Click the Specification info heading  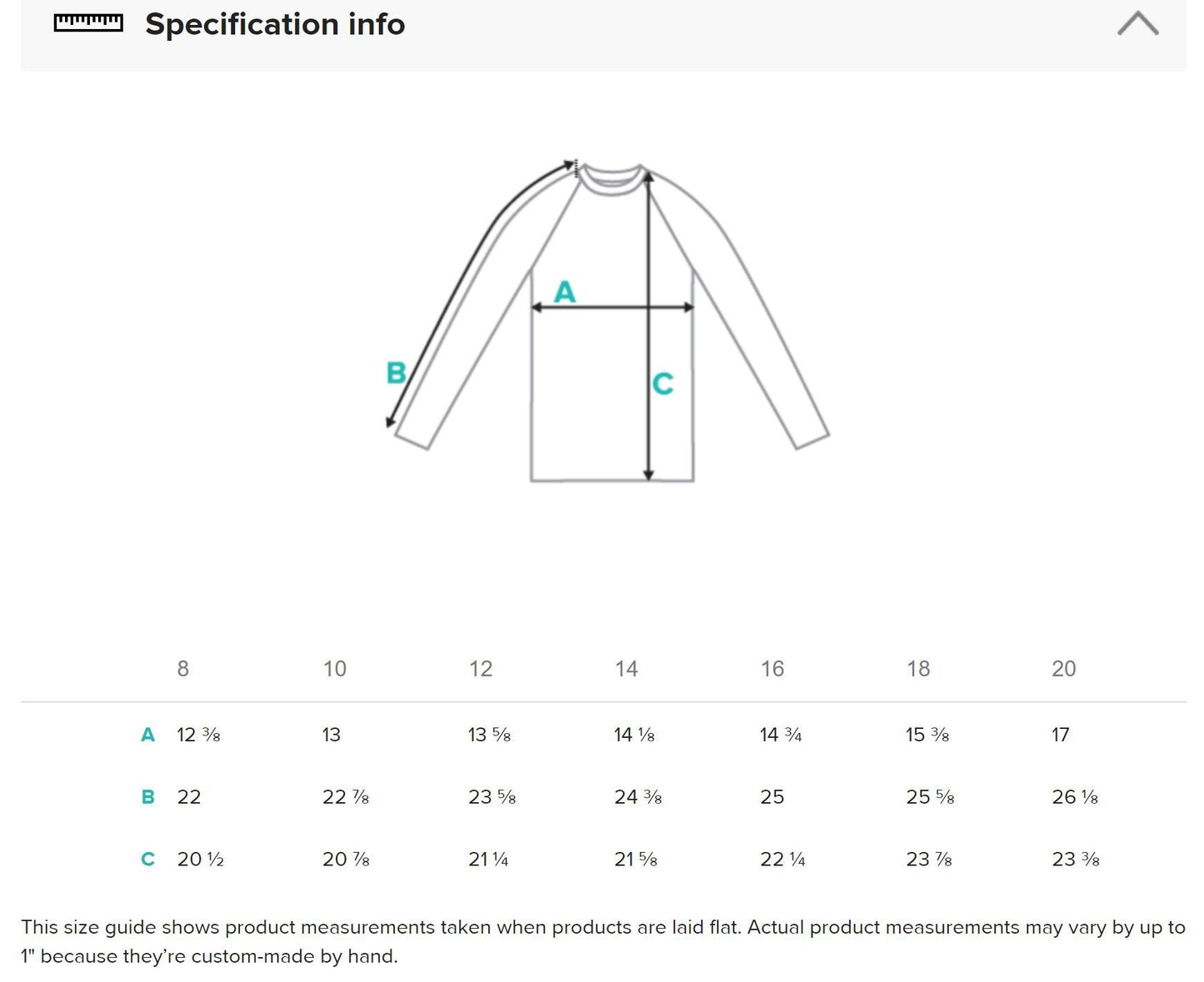(x=275, y=24)
